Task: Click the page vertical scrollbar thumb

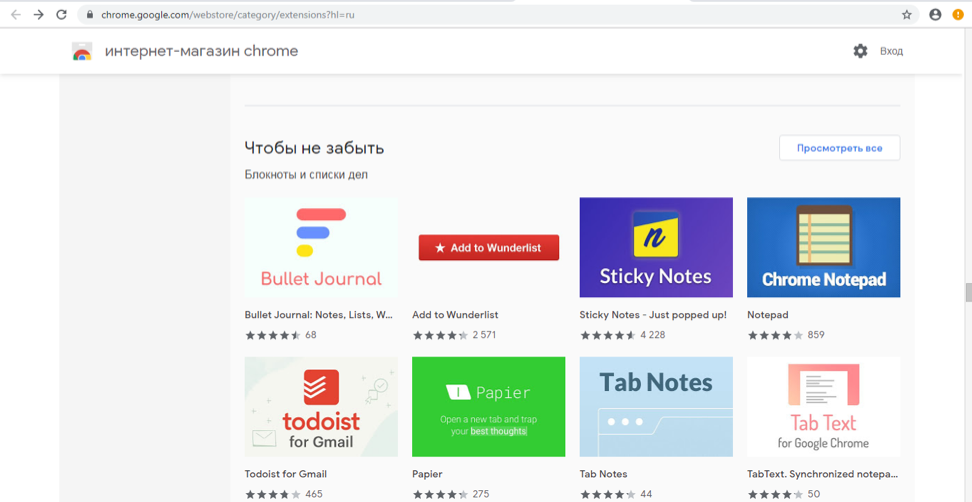Action: [967, 292]
